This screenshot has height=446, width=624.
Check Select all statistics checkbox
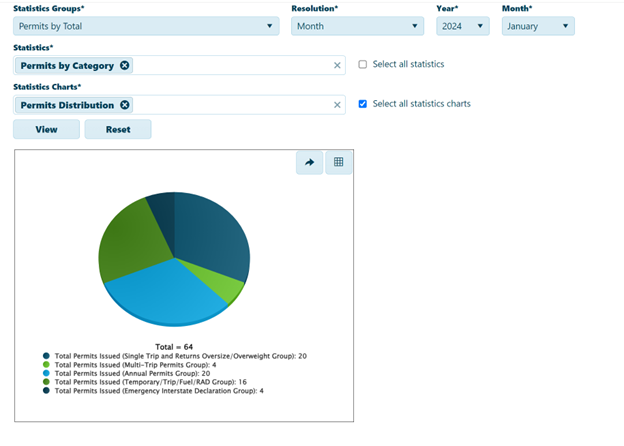click(363, 64)
